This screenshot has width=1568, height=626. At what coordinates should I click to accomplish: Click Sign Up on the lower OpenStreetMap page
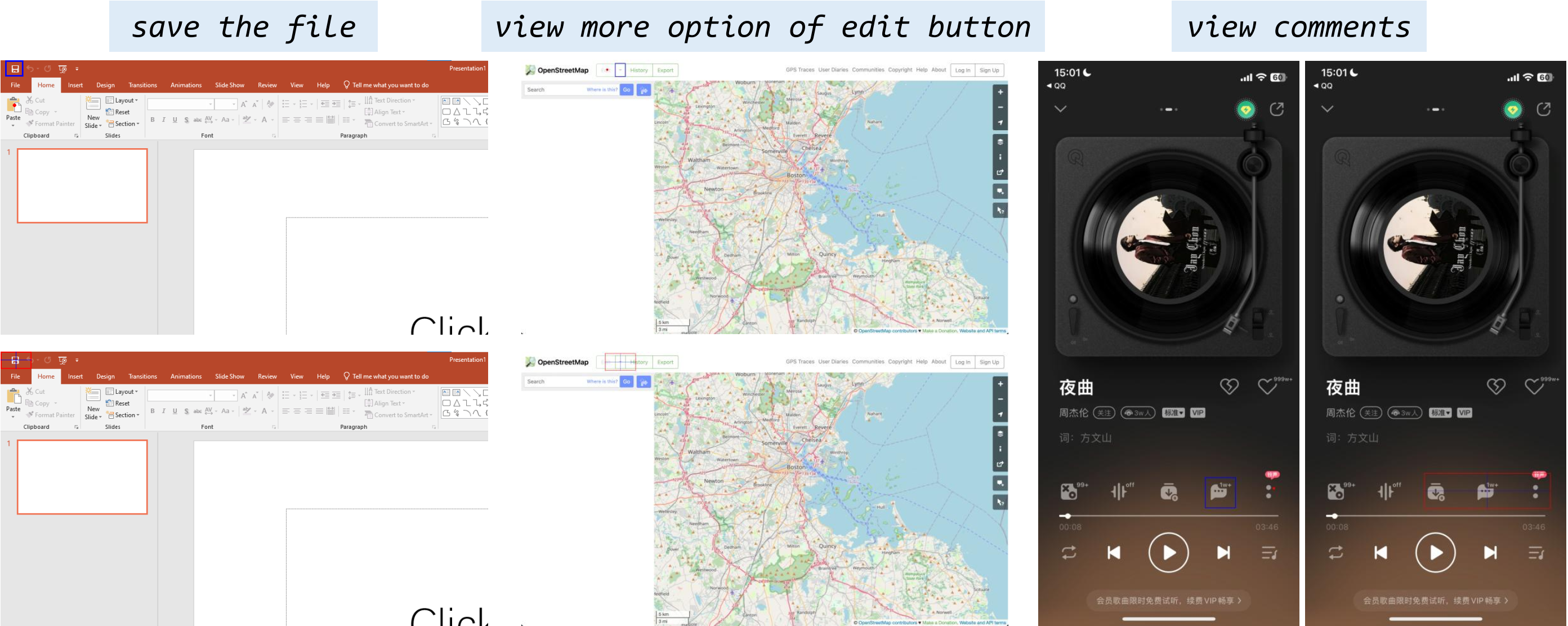(989, 362)
